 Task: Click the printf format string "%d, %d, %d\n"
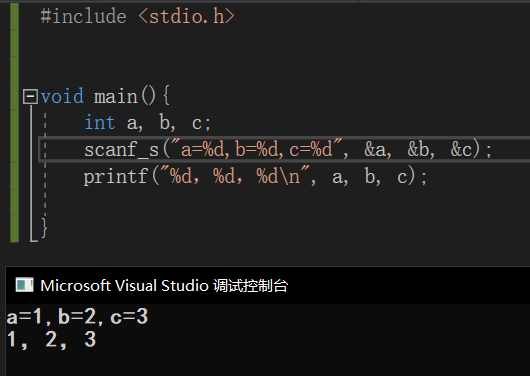[x=235, y=176]
